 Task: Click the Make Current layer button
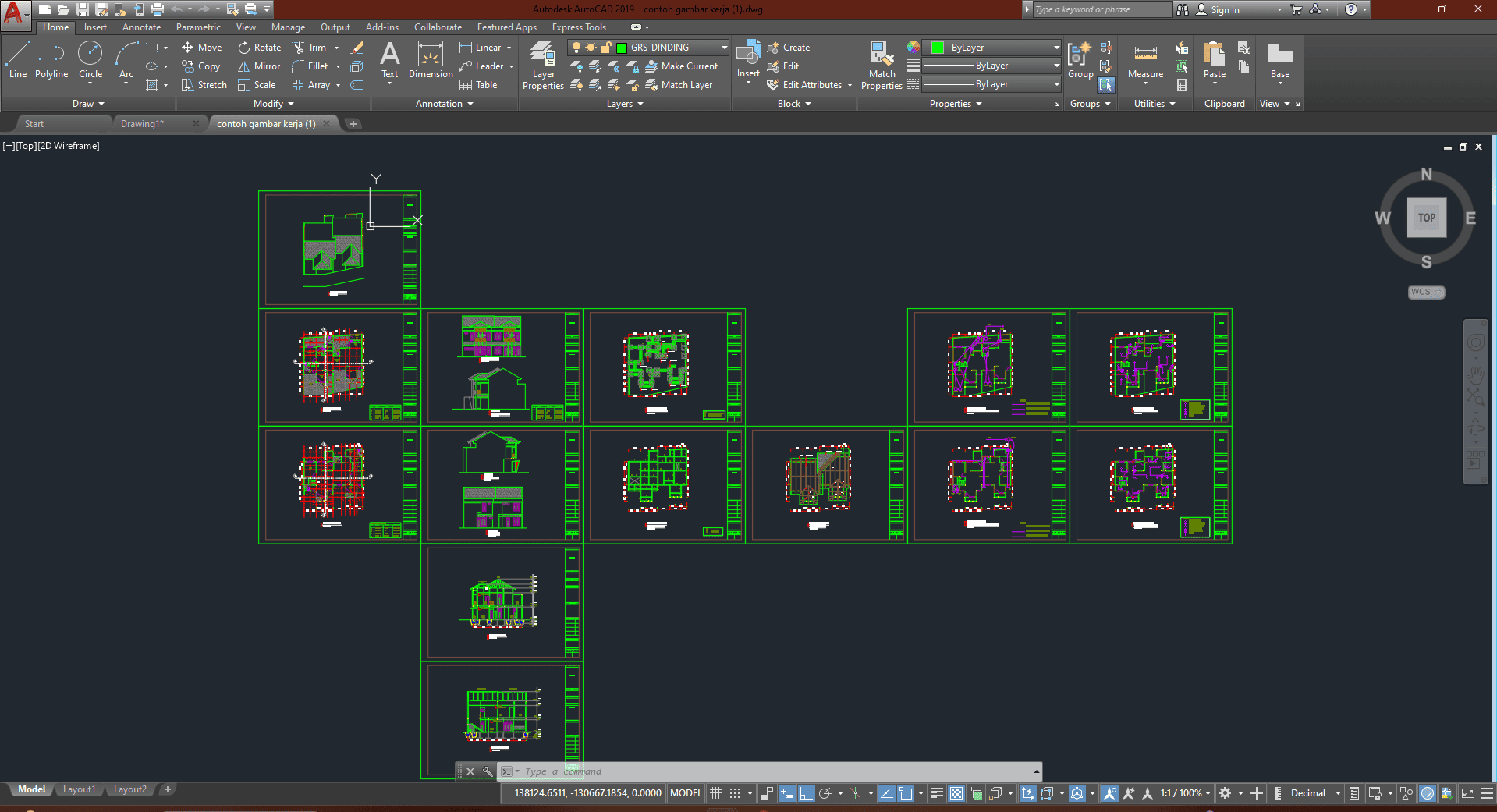pyautogui.click(x=682, y=66)
